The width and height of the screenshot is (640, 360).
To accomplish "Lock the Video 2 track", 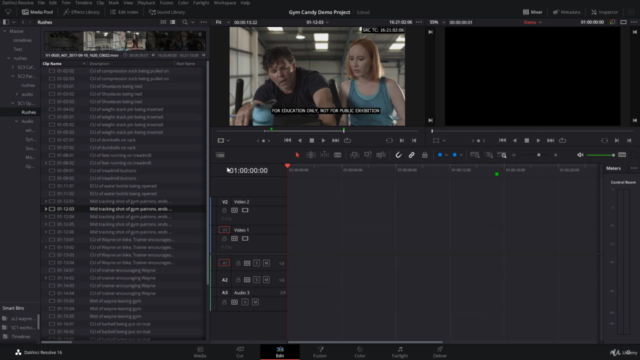I will [x=224, y=210].
